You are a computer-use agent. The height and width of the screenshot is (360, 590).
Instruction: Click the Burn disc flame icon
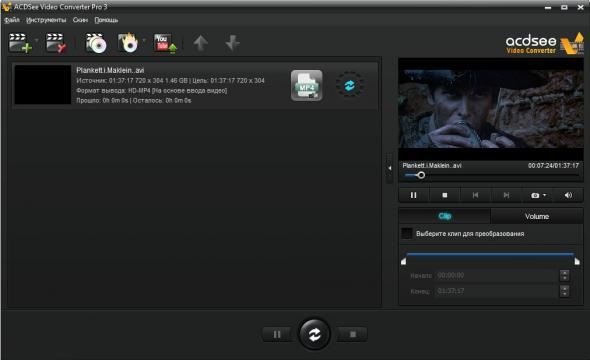pos(128,43)
